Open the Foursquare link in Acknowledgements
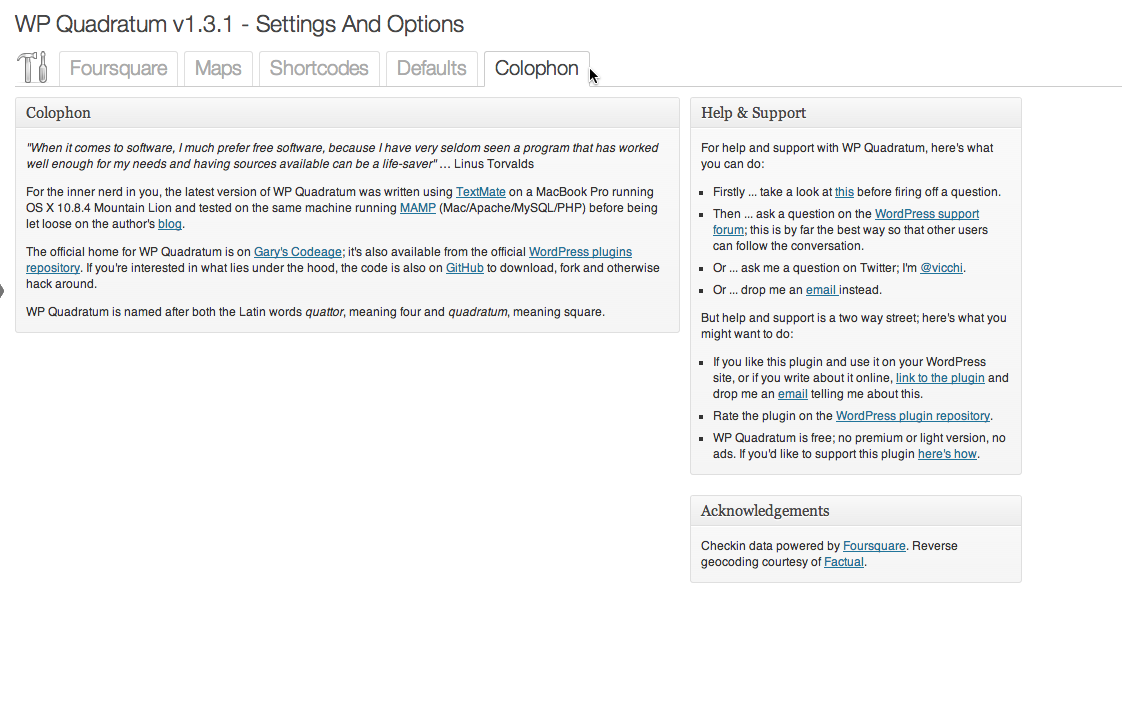The height and width of the screenshot is (715, 1122). click(x=874, y=545)
